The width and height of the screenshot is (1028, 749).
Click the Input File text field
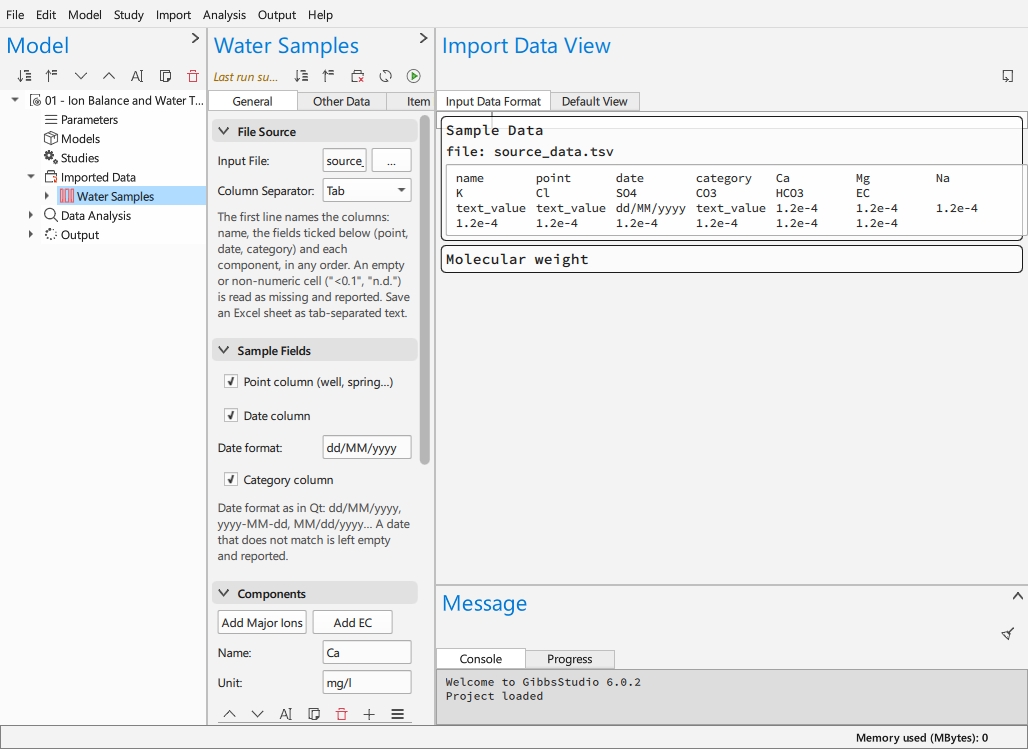[345, 161]
